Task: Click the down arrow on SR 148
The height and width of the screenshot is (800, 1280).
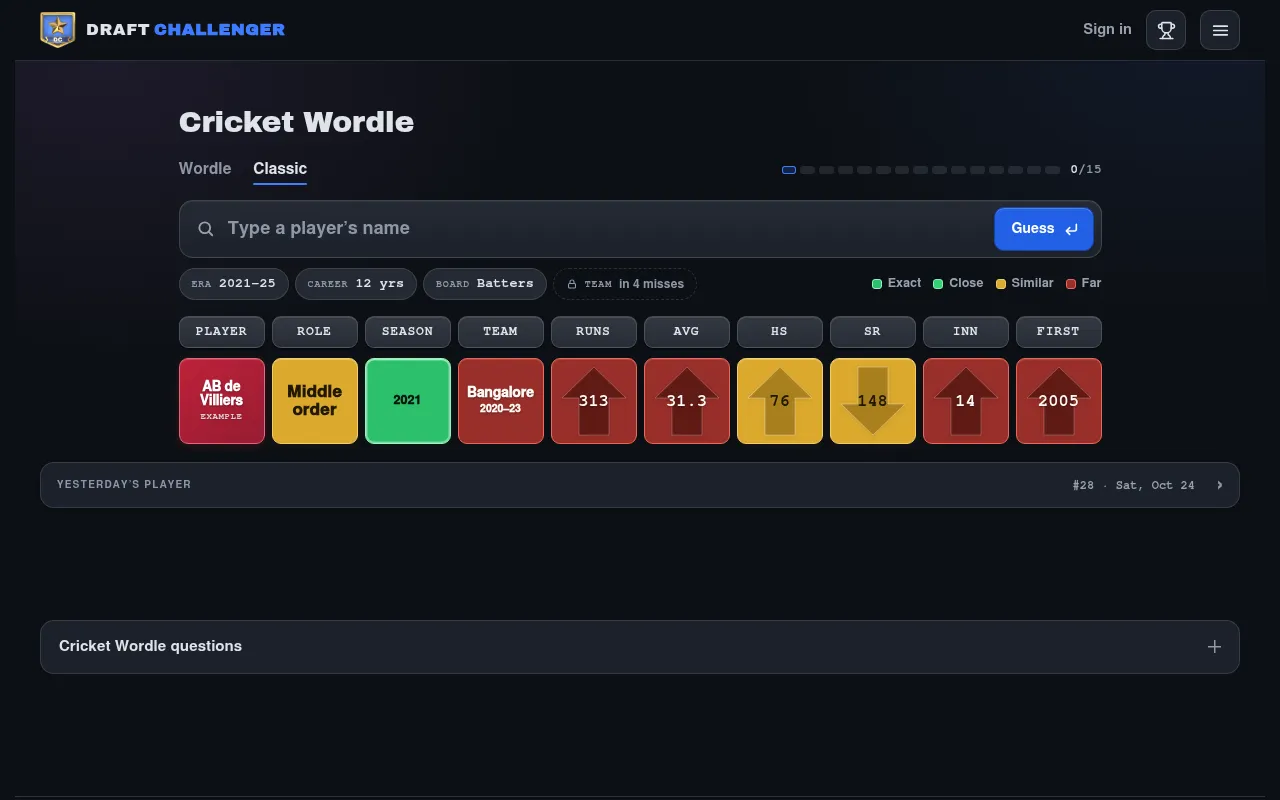Action: (873, 401)
